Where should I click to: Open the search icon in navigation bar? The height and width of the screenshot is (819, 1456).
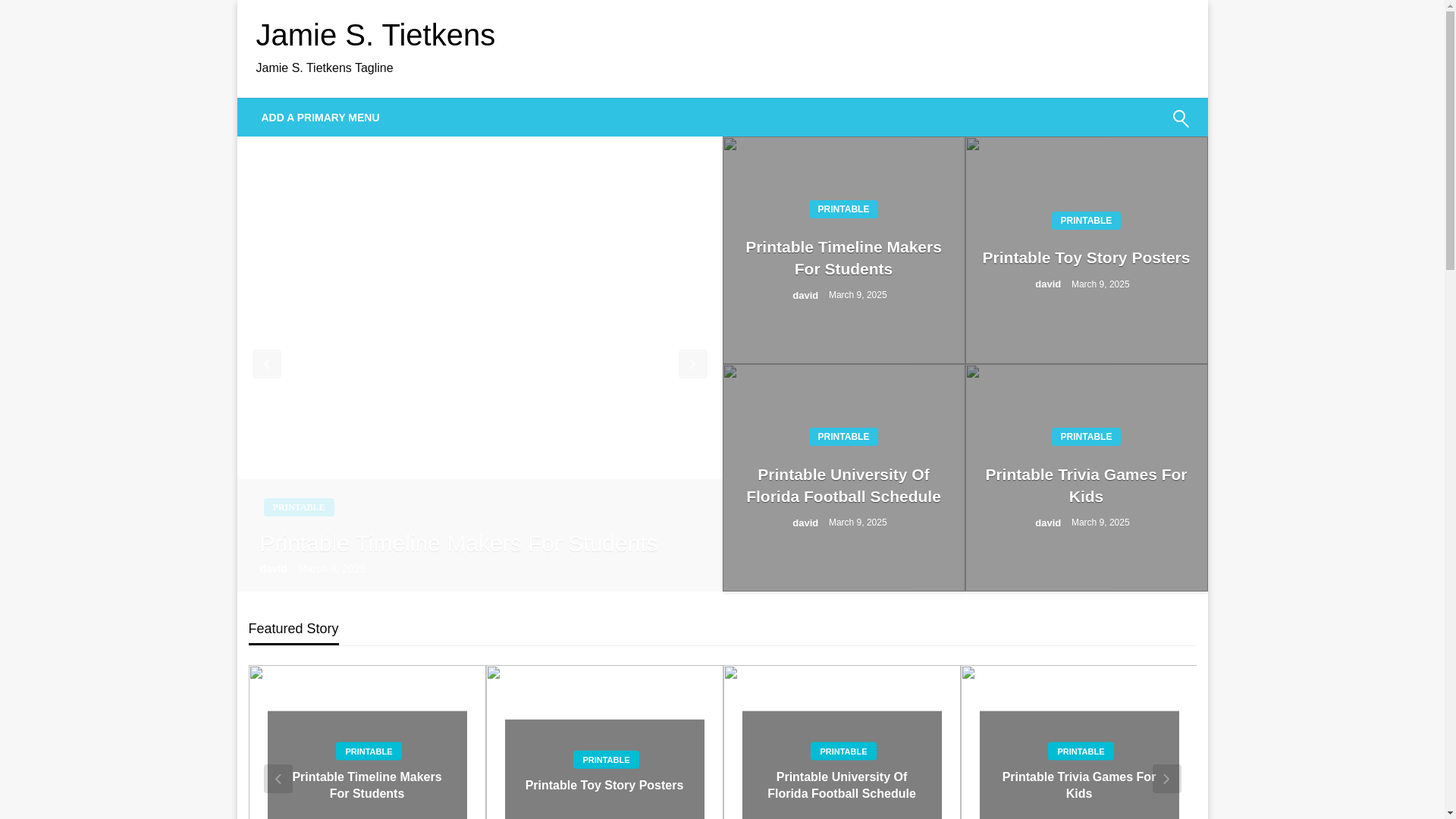(1180, 118)
